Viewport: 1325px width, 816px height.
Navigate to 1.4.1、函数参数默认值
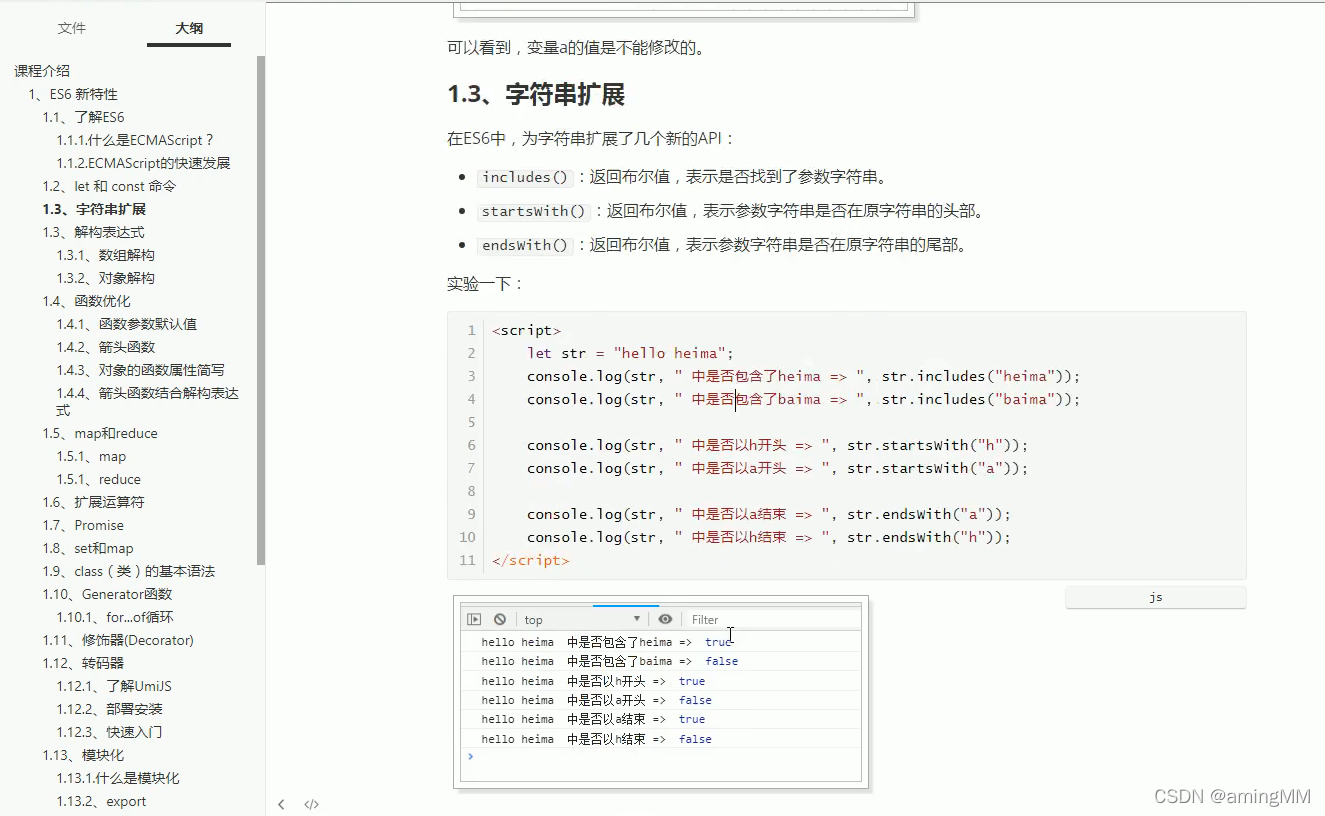click(127, 324)
